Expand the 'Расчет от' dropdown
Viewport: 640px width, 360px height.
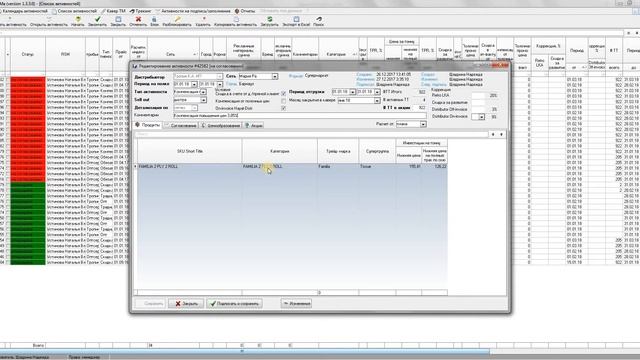[x=423, y=124]
